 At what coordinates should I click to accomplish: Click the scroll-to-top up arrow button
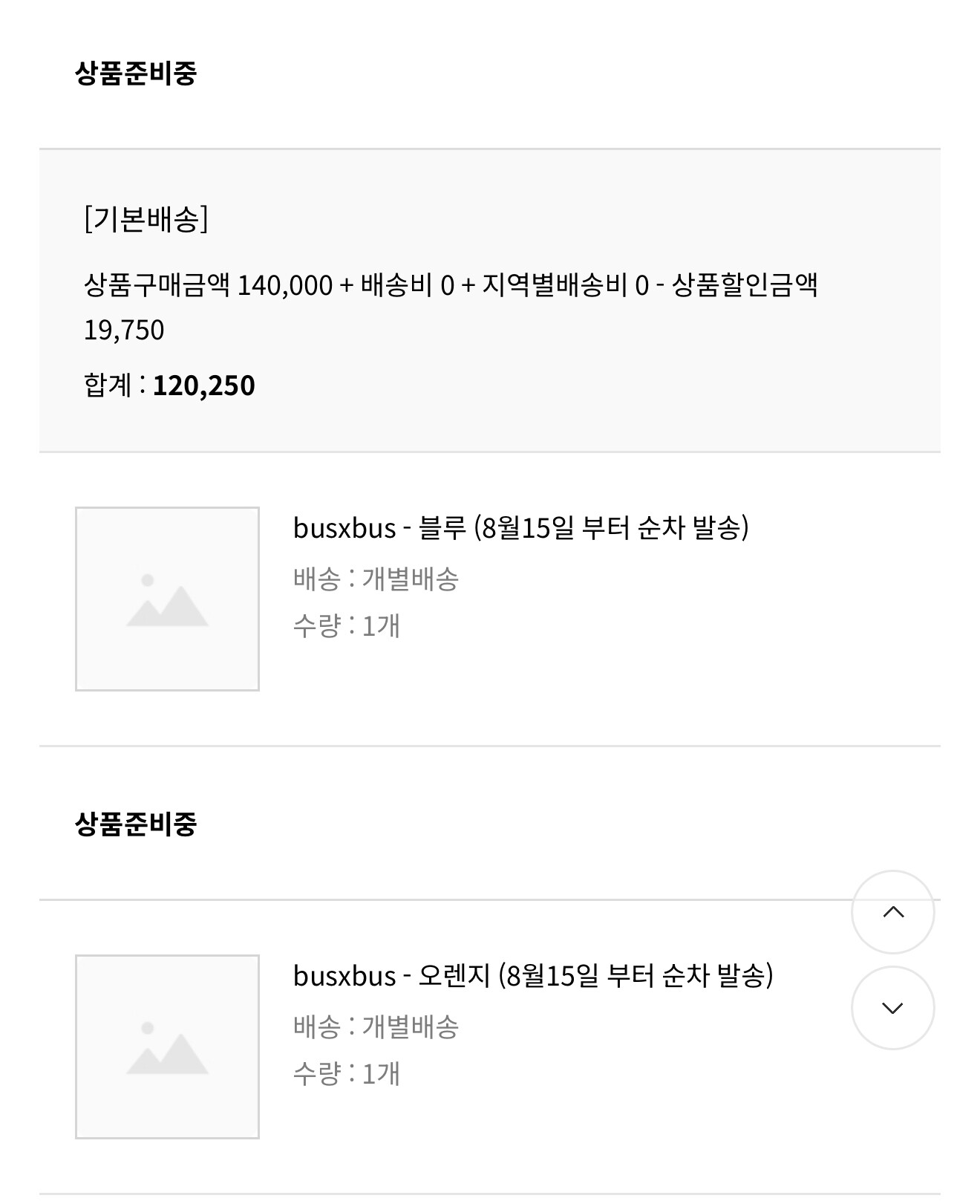point(892,912)
